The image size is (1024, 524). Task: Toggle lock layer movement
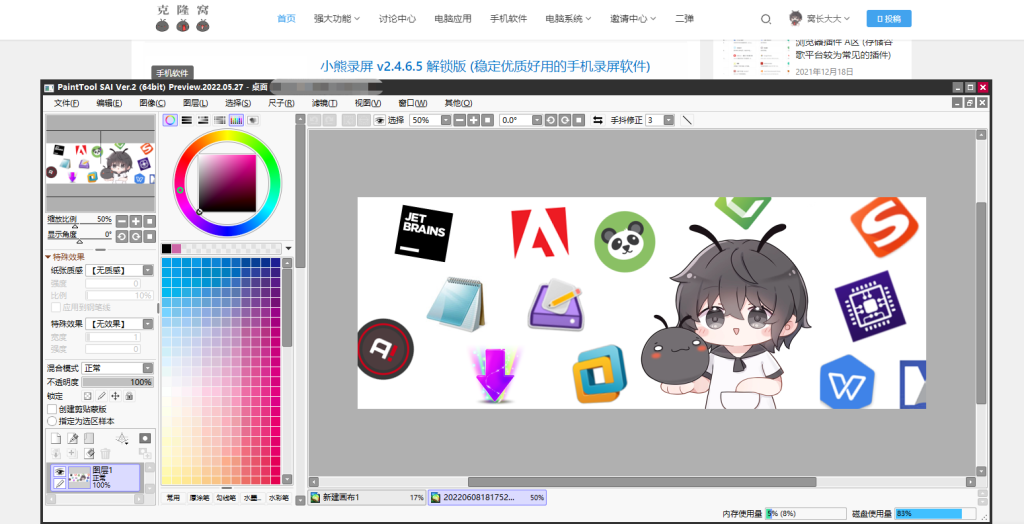coord(115,396)
